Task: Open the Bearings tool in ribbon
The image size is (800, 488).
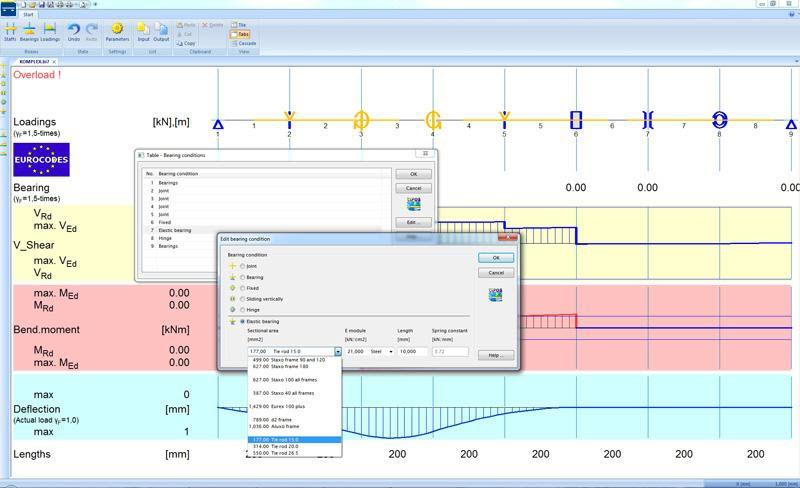Action: (x=29, y=31)
